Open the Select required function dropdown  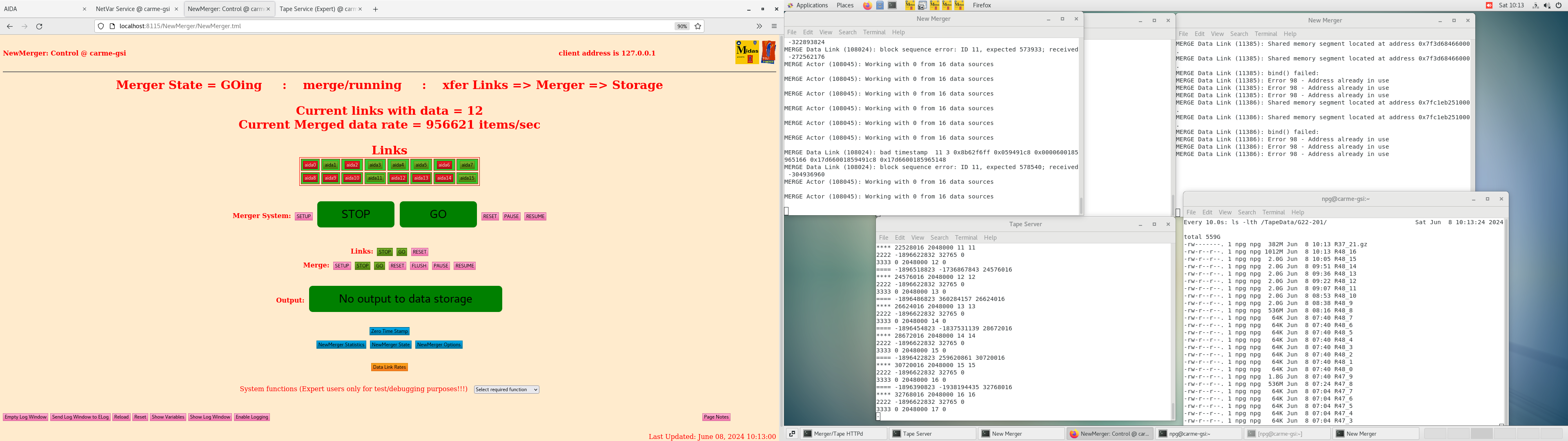click(x=506, y=390)
